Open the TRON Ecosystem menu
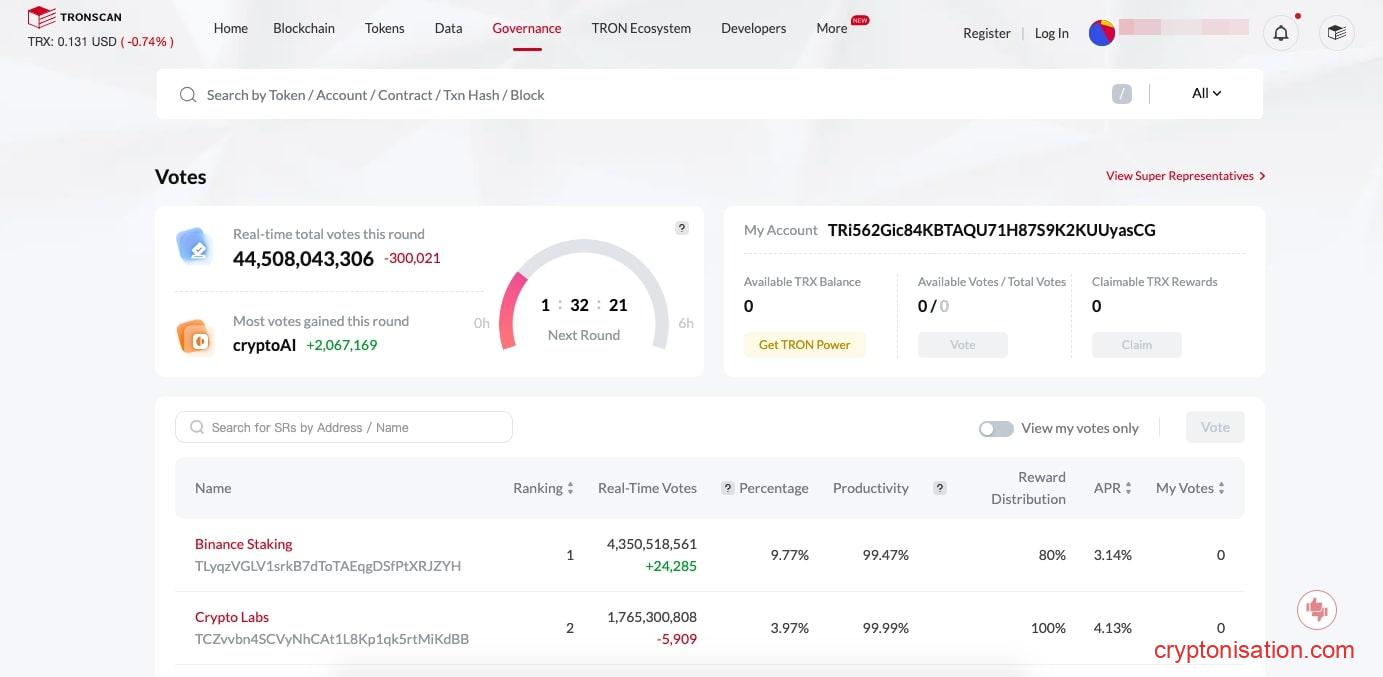The height and width of the screenshot is (677, 1383). tap(641, 28)
